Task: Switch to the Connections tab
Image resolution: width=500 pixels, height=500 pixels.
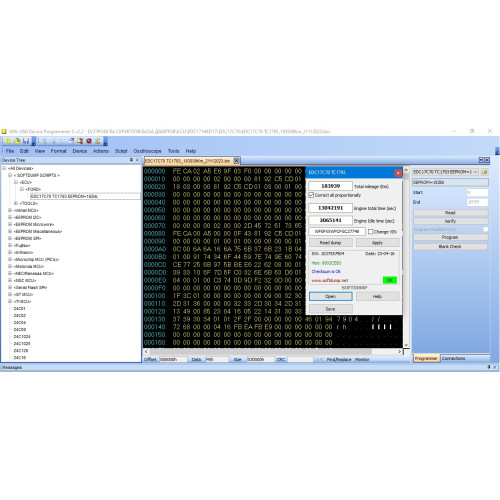Action: [x=453, y=358]
